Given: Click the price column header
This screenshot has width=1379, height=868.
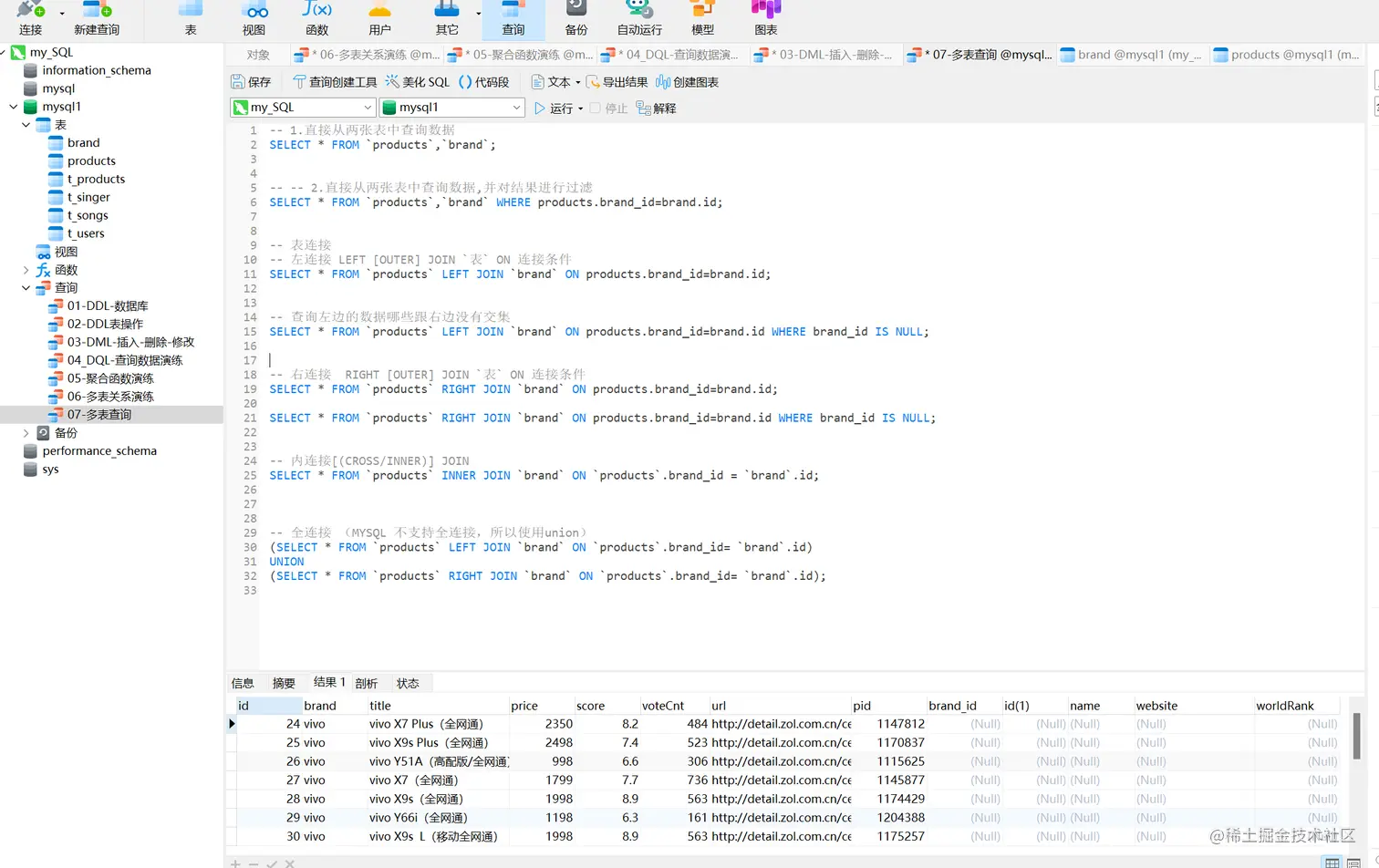Looking at the screenshot, I should click(540, 706).
